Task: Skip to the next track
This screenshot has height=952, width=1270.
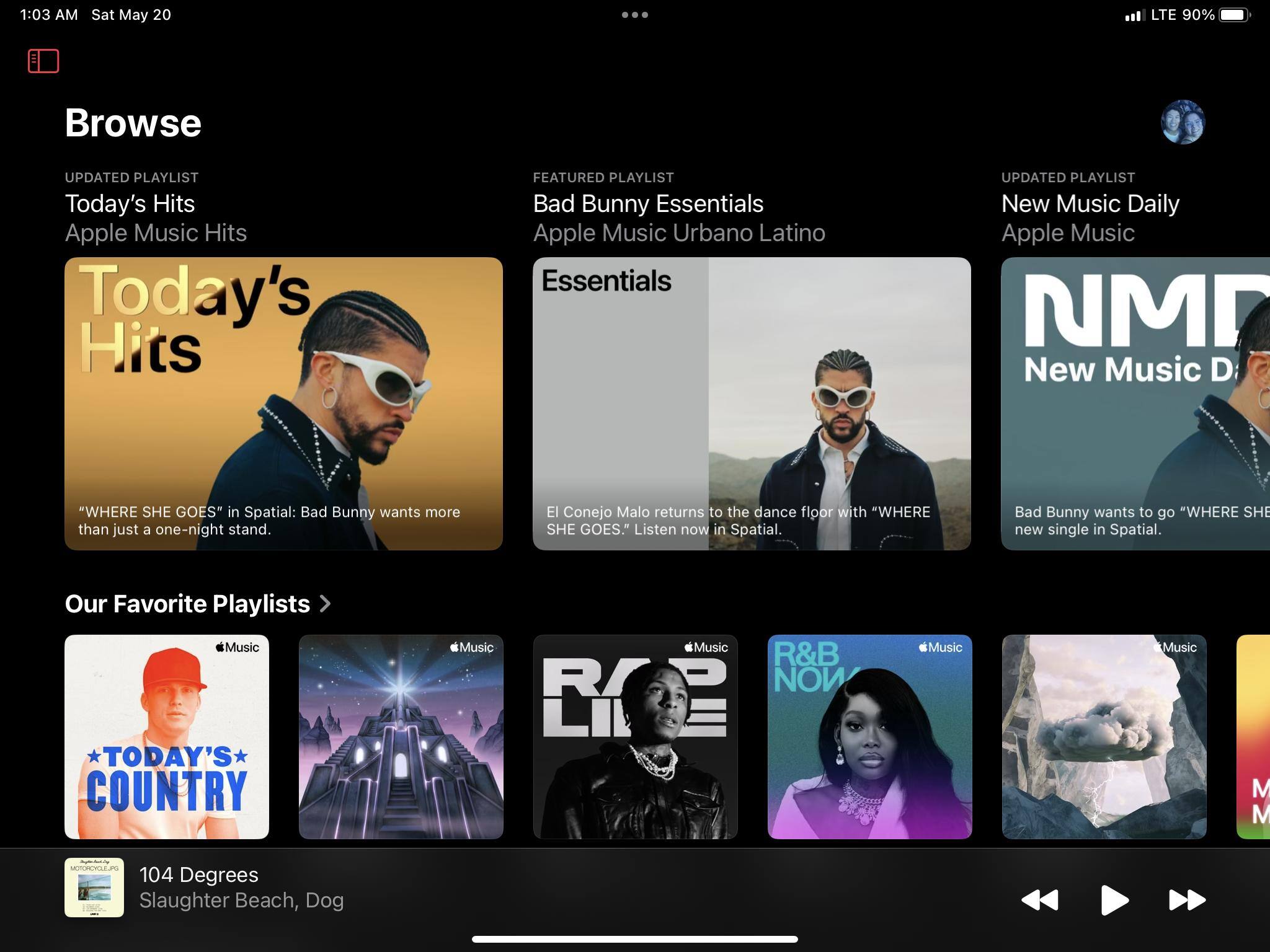Action: pyautogui.click(x=1187, y=899)
